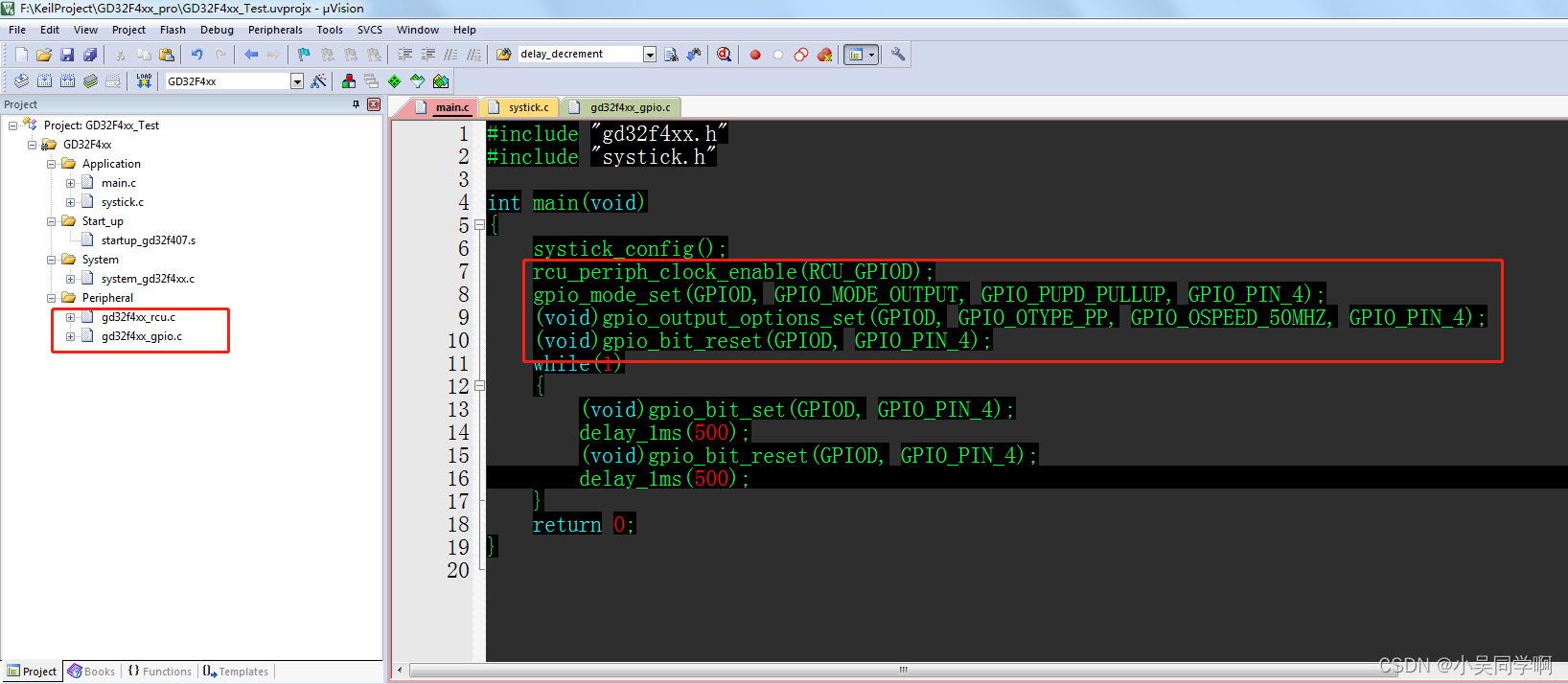The width and height of the screenshot is (1568, 684).
Task: Kill all breakpoints icon
Action: click(824, 55)
